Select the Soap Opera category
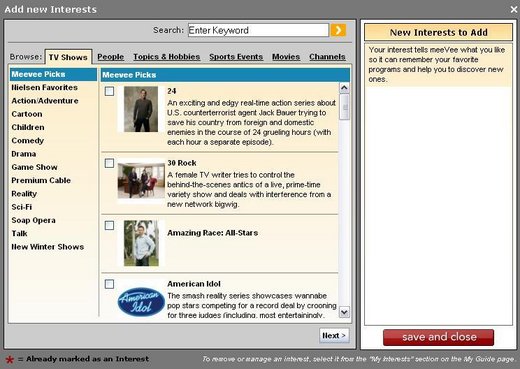 point(33,220)
